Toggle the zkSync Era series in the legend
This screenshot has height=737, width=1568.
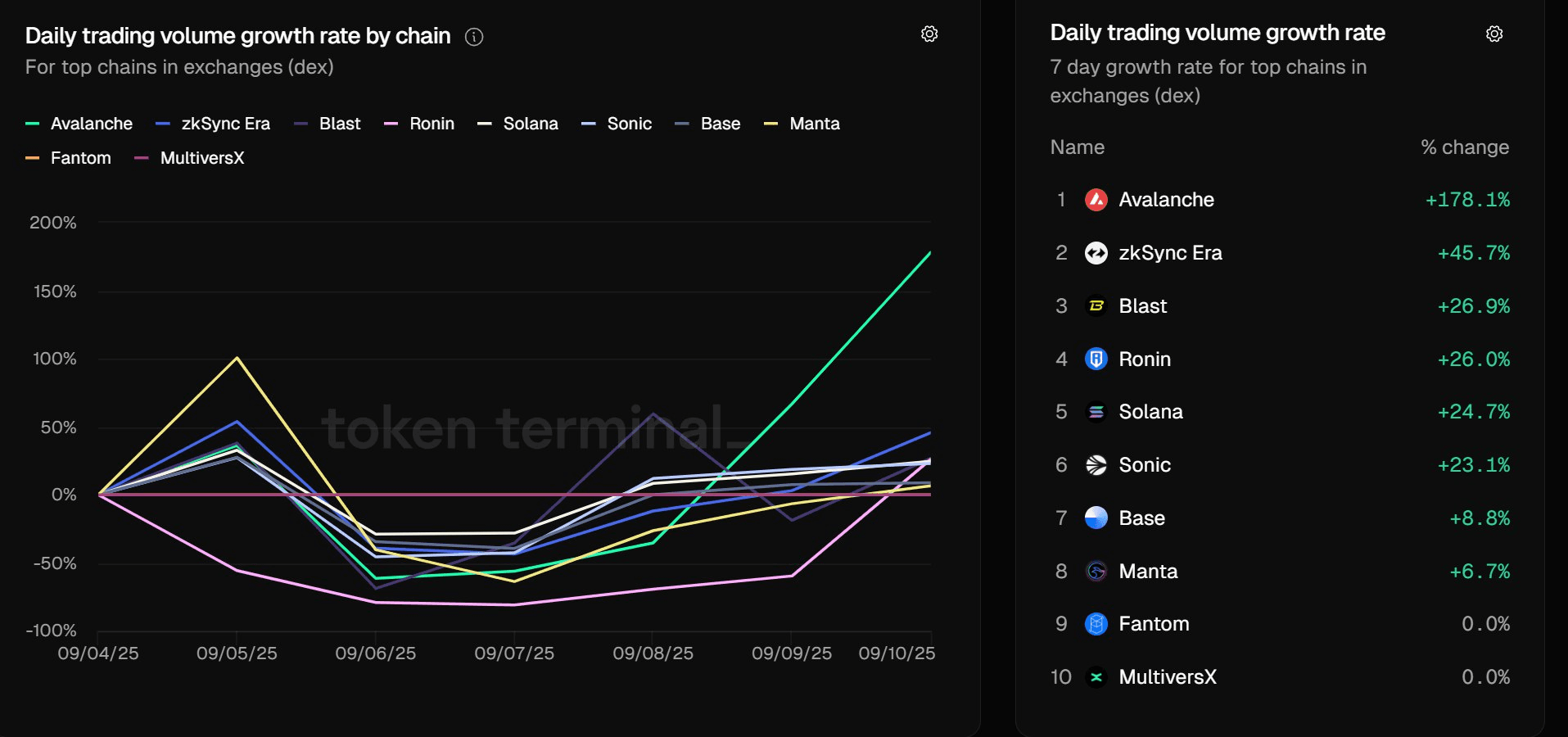(213, 124)
